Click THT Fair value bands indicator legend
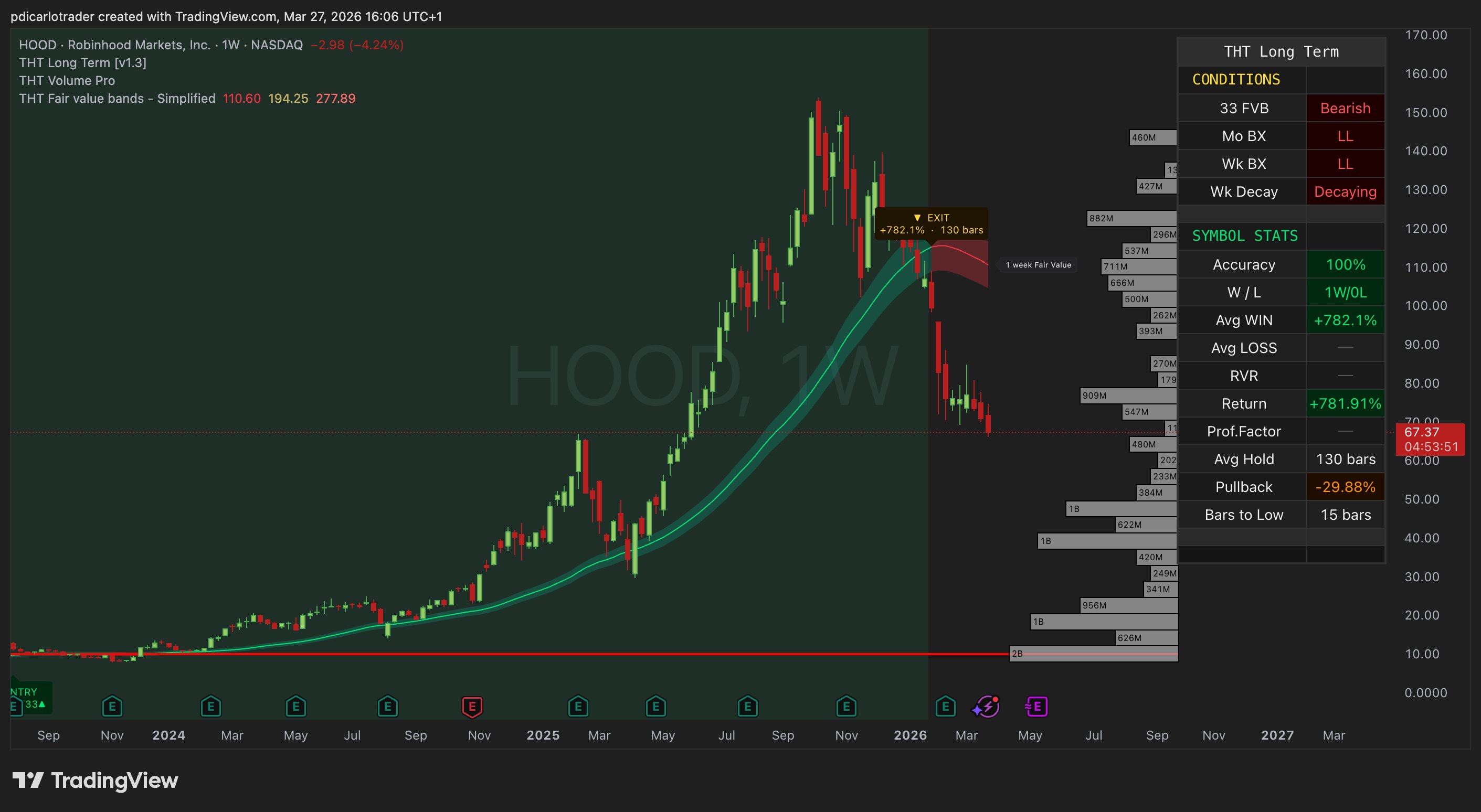1481x812 pixels. pyautogui.click(x=117, y=98)
